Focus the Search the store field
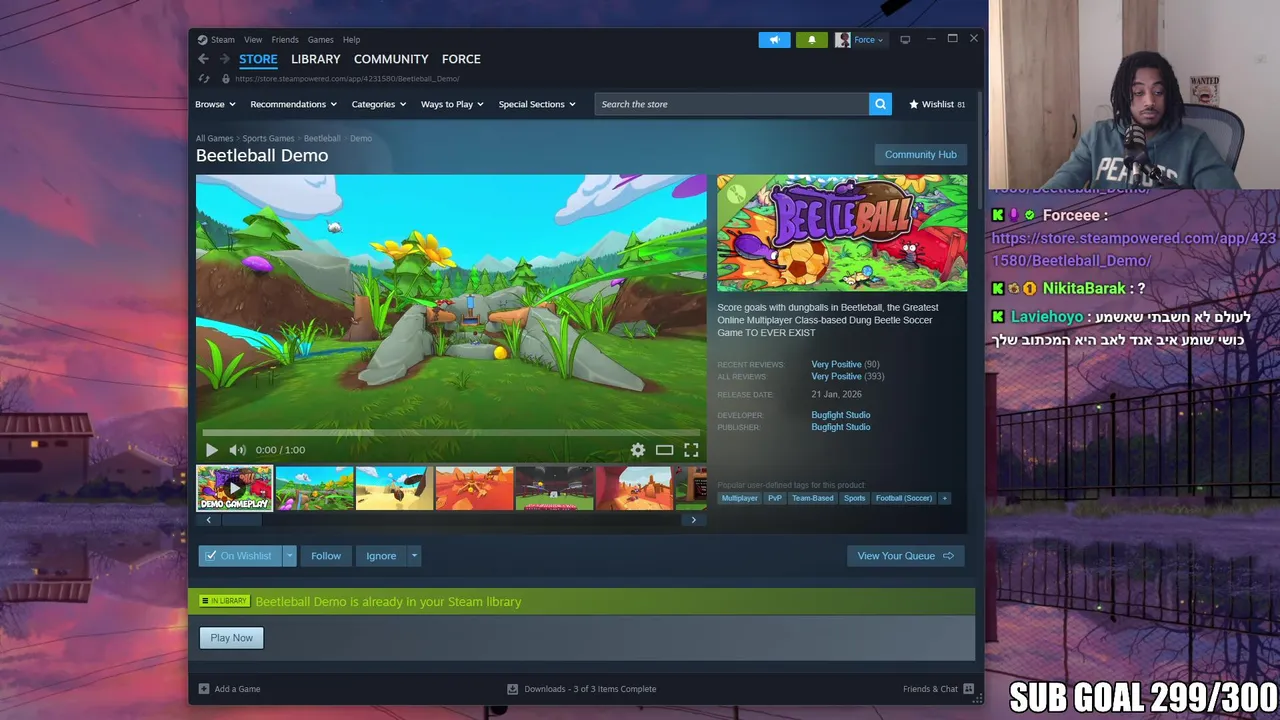Viewport: 1280px width, 720px height. point(732,104)
